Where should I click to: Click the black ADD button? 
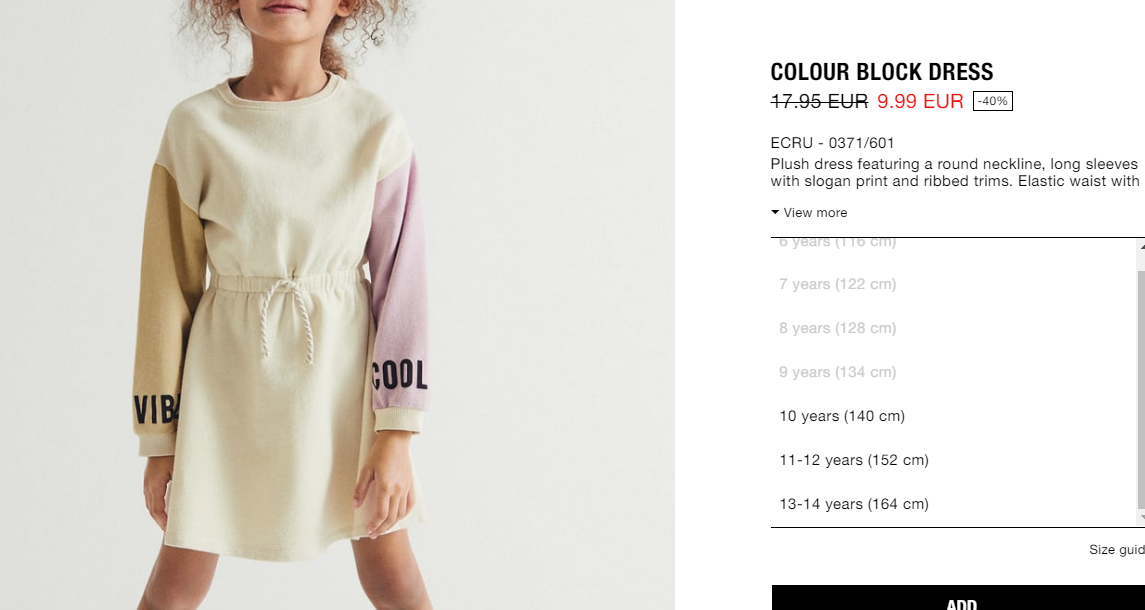pos(958,598)
